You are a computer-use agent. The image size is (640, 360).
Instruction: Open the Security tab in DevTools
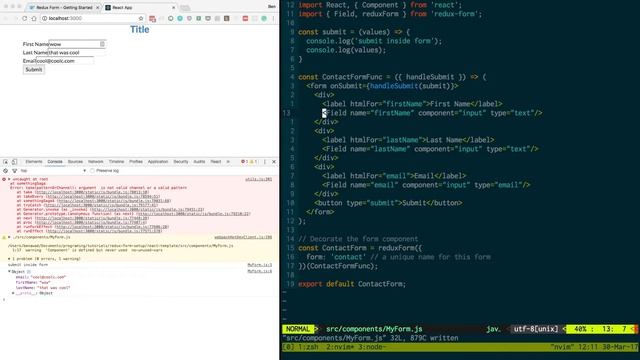pos(181,162)
